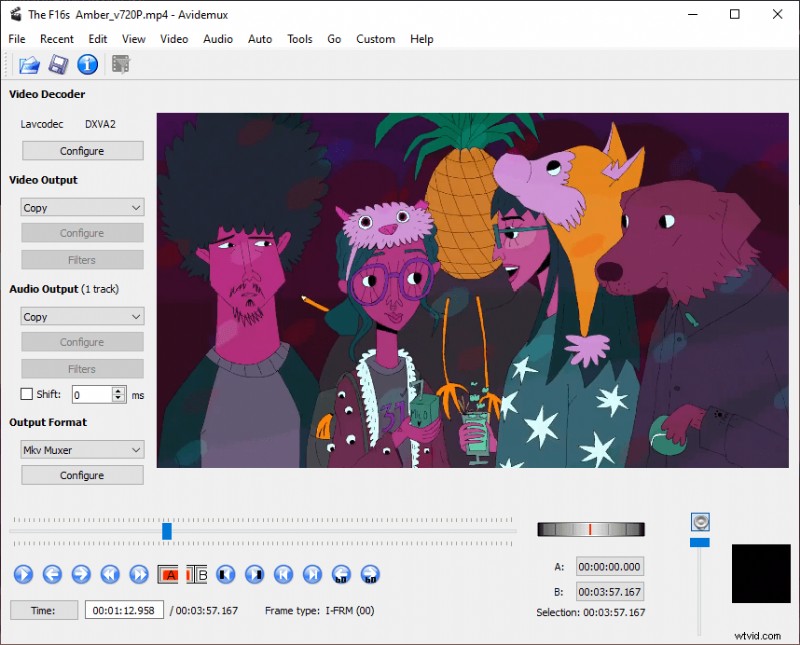Set marker A at current frame
Image resolution: width=800 pixels, height=645 pixels.
(x=169, y=574)
